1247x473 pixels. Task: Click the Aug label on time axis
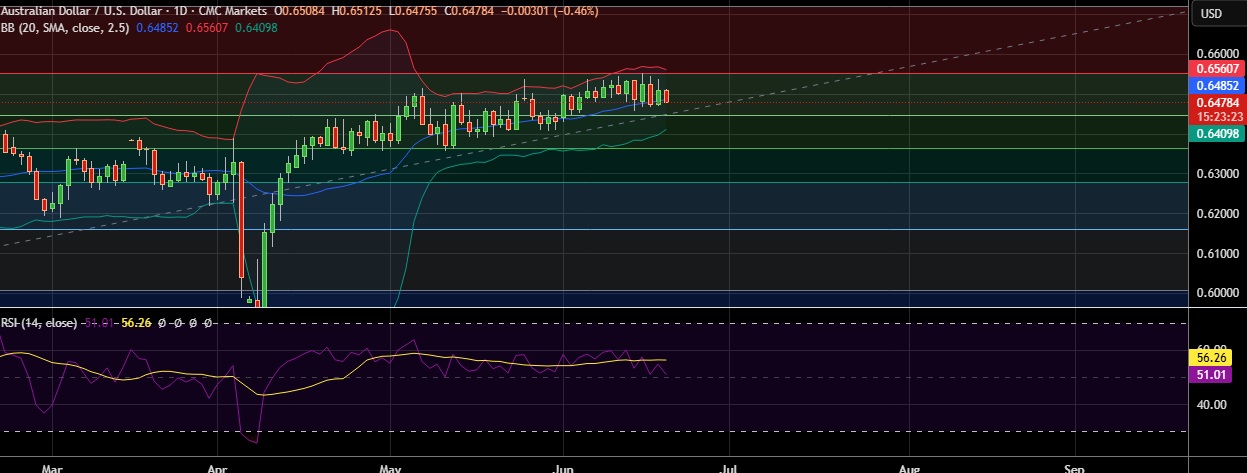[x=909, y=467]
